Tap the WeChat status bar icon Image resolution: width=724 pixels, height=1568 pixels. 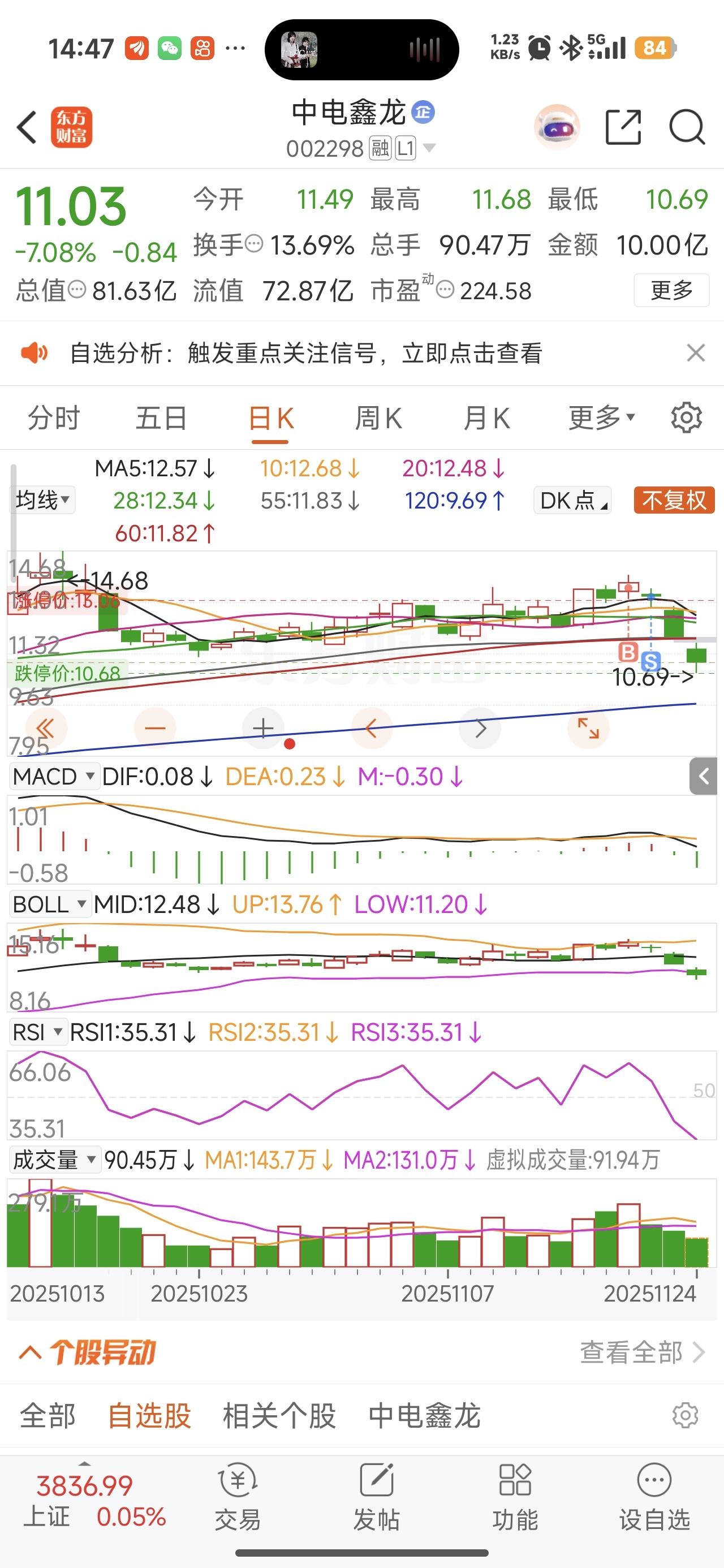[x=170, y=48]
